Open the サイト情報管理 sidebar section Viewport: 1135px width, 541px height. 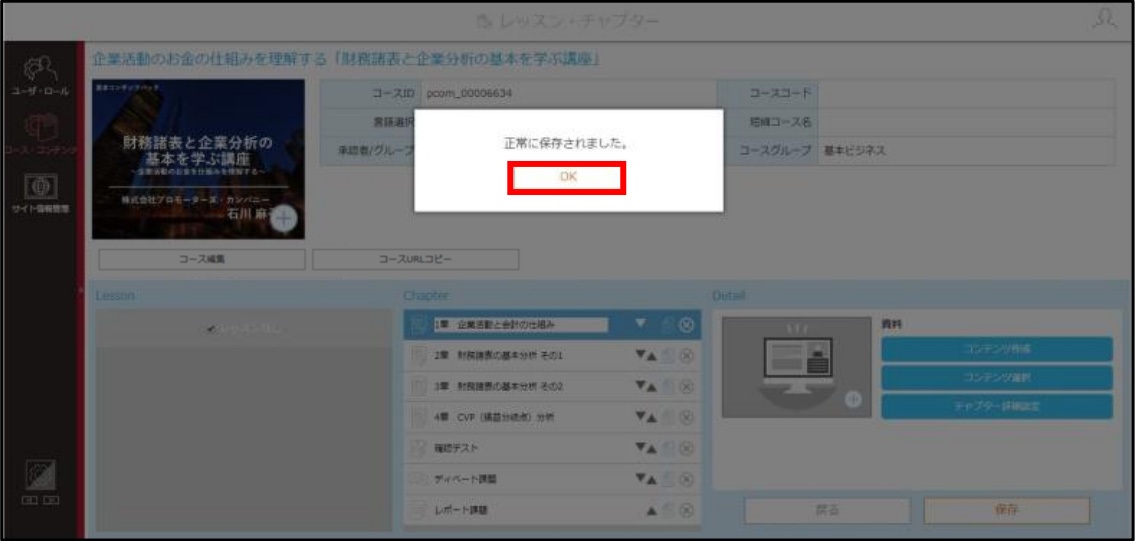pyautogui.click(x=40, y=193)
